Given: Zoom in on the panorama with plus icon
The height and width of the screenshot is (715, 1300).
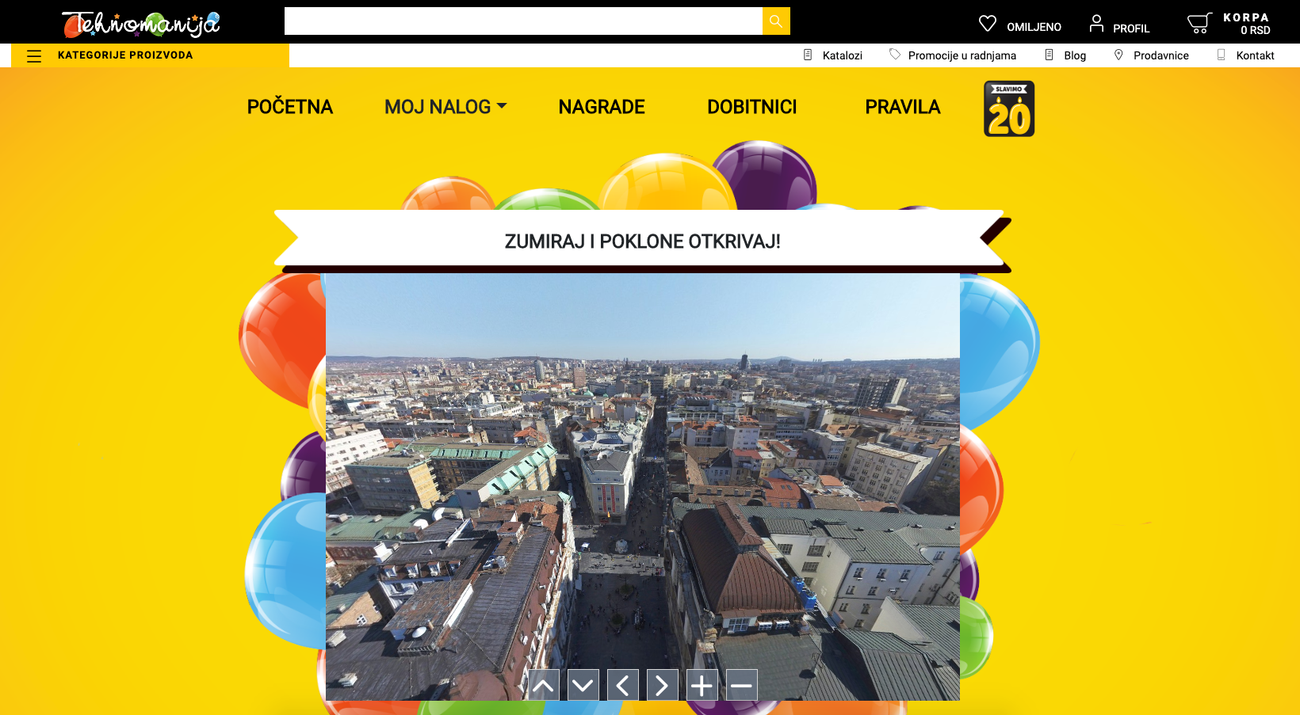Looking at the screenshot, I should pyautogui.click(x=701, y=685).
